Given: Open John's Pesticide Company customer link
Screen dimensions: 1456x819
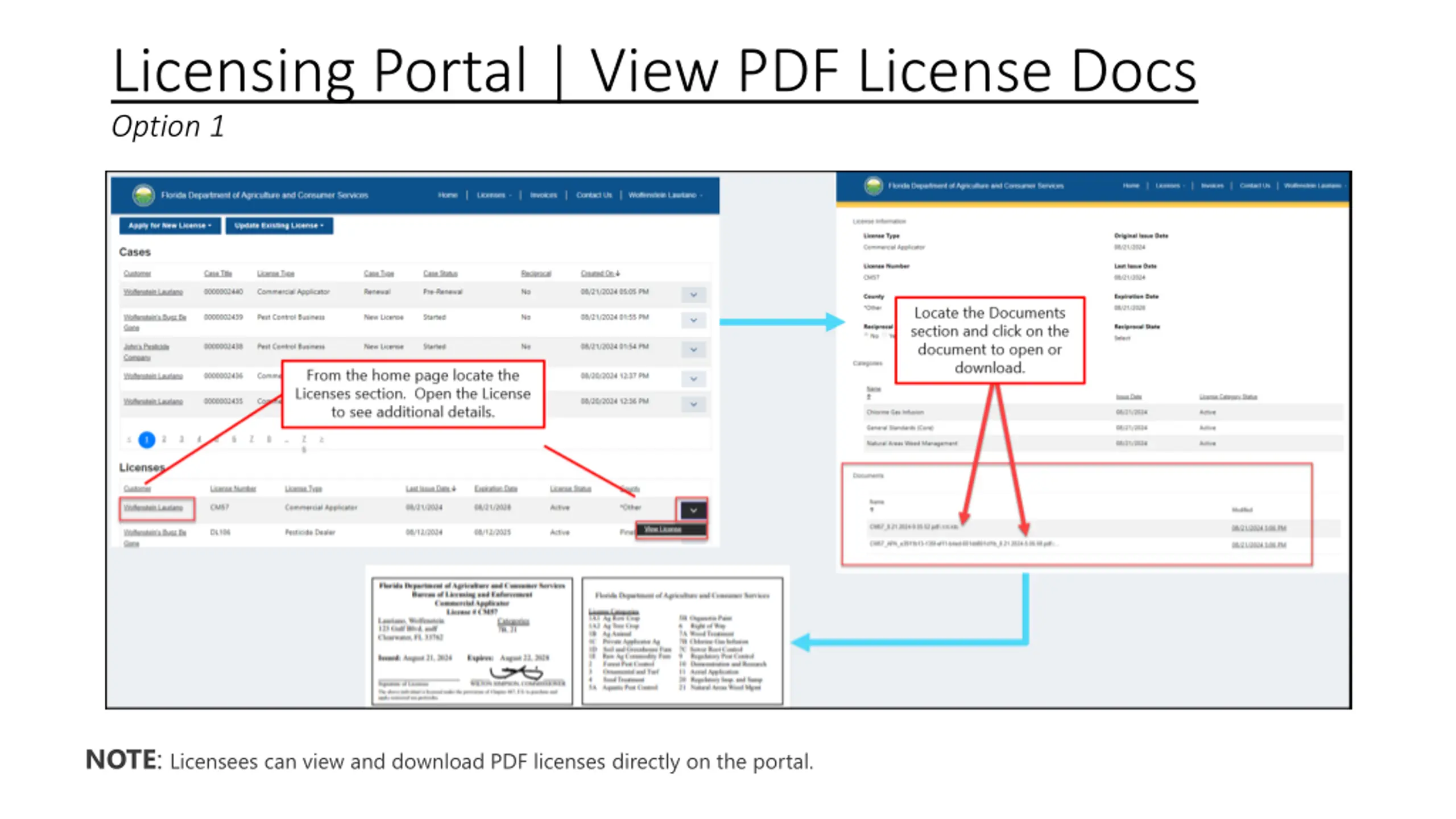Looking at the screenshot, I should [146, 351].
